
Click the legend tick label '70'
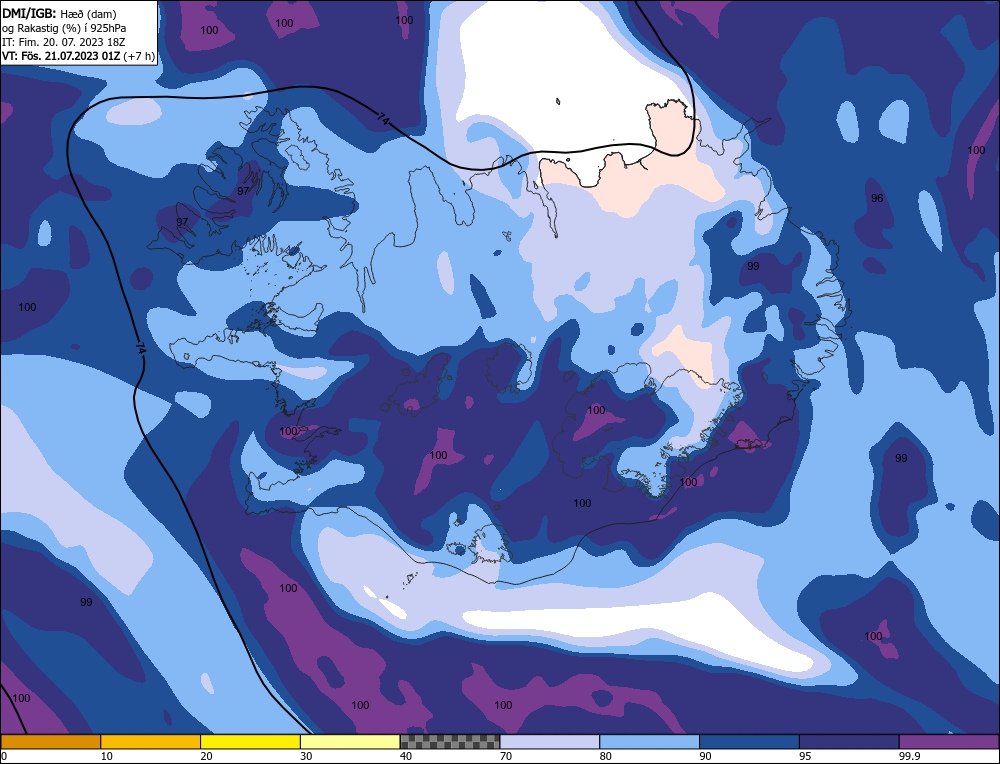tap(506, 756)
